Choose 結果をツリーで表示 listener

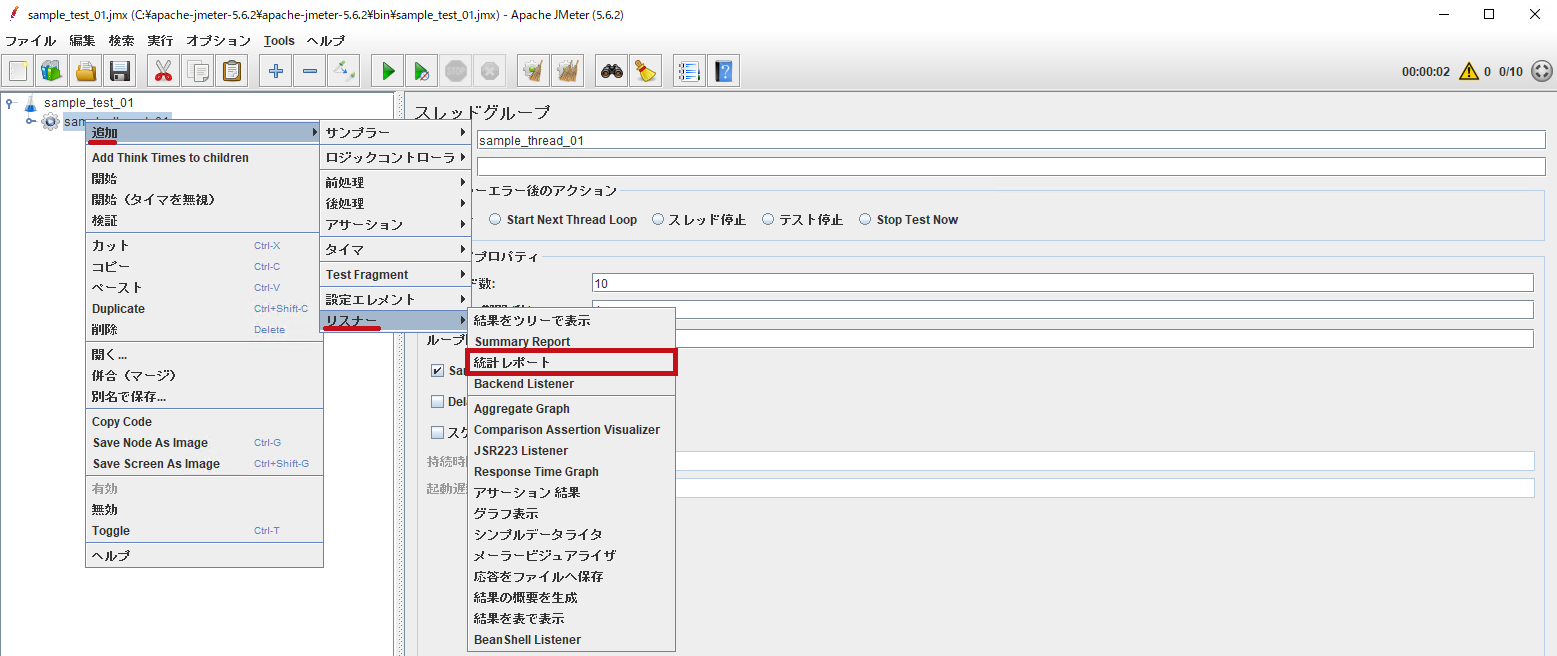(572, 320)
